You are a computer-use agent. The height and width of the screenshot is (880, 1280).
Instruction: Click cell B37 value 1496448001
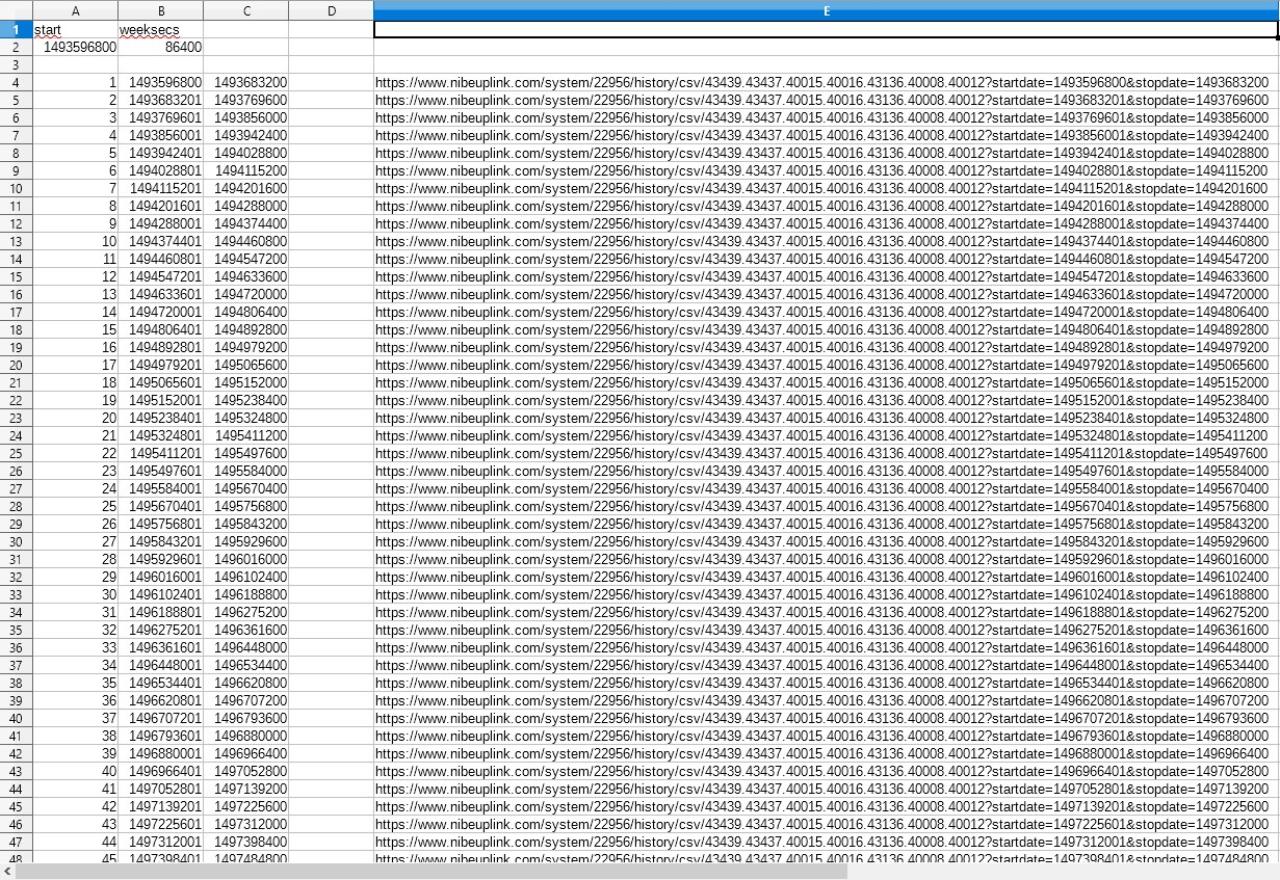(x=161, y=665)
